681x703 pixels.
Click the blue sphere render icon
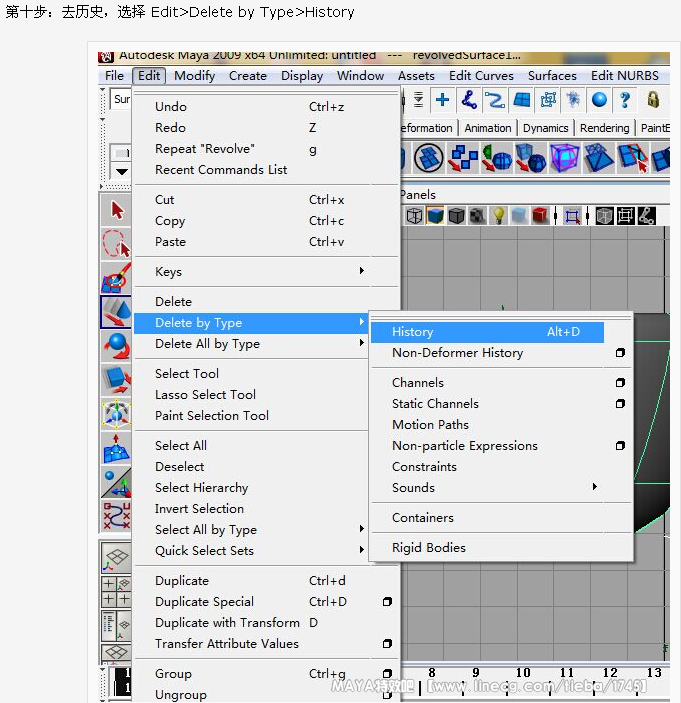pos(599,100)
